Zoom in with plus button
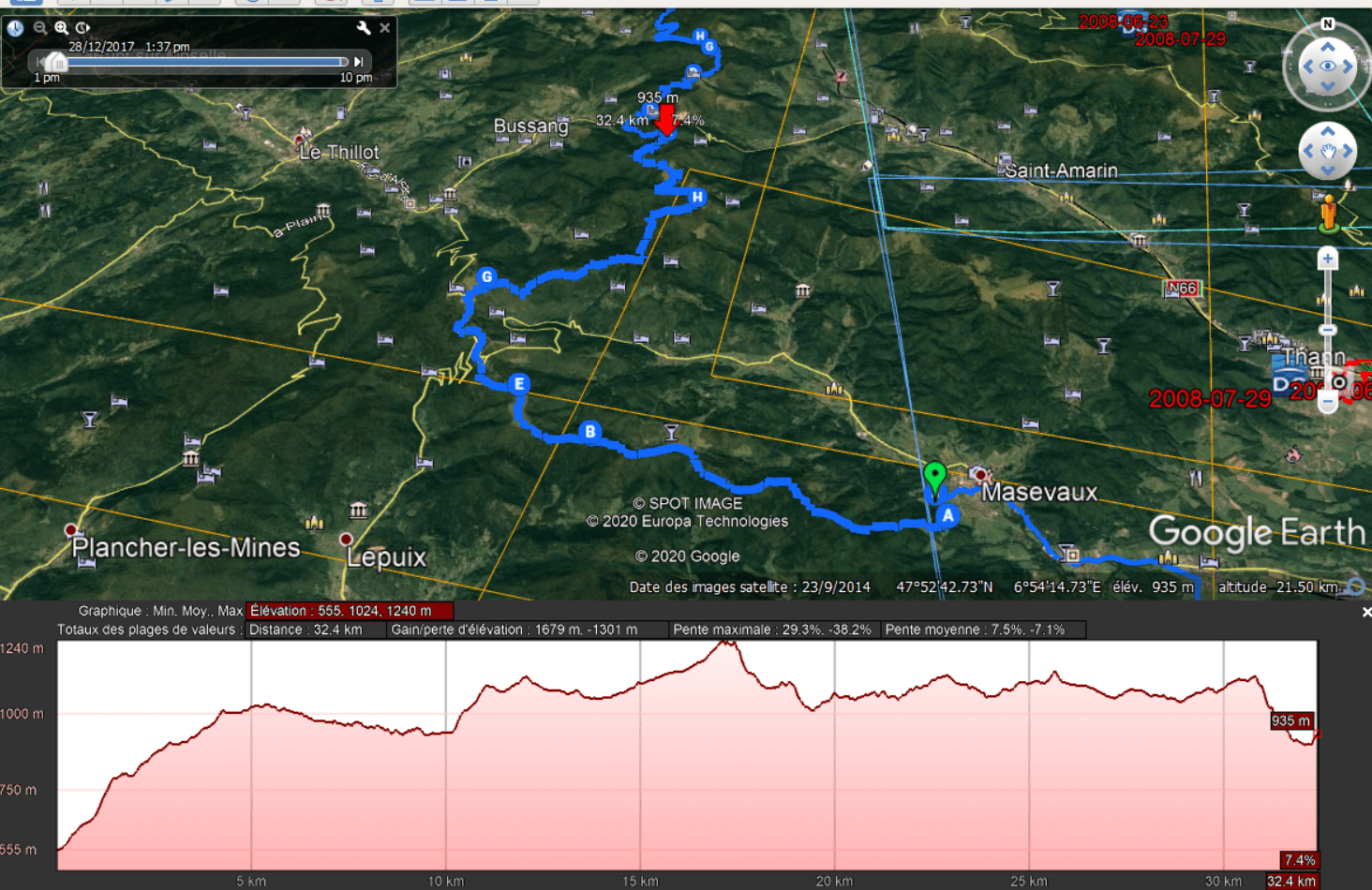1372x890 pixels. coord(1327,259)
